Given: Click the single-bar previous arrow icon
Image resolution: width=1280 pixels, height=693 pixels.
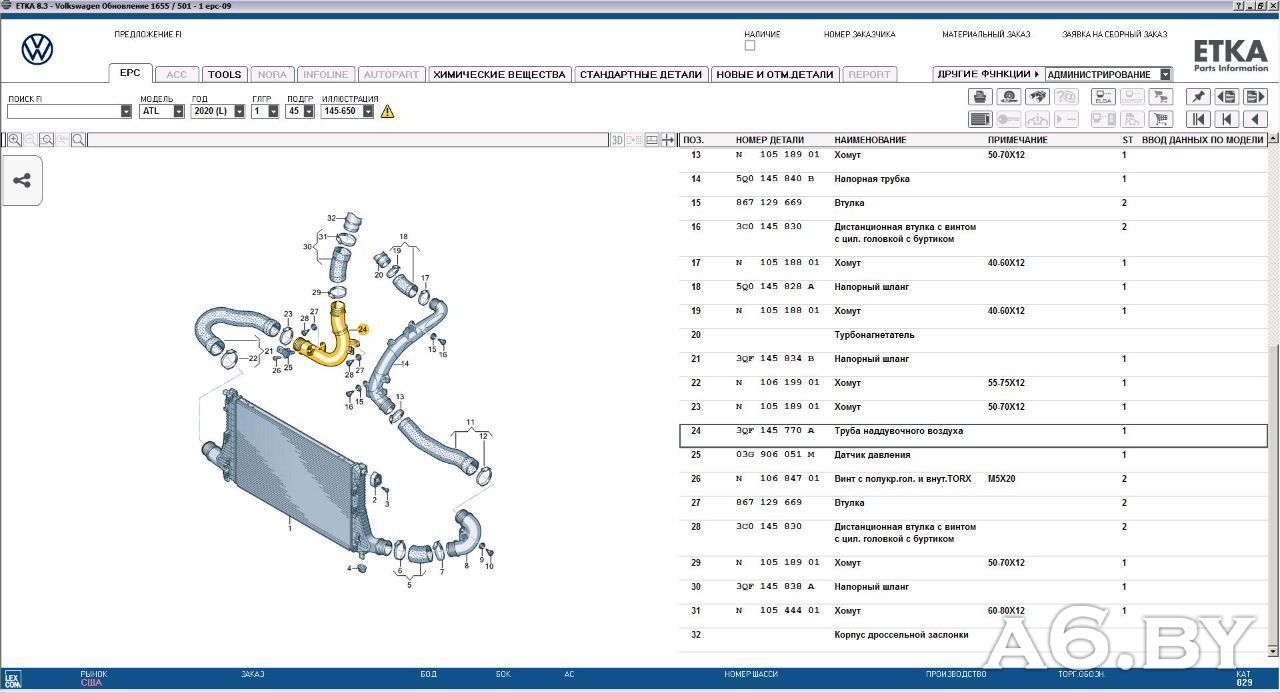Looking at the screenshot, I should click(x=1227, y=119).
